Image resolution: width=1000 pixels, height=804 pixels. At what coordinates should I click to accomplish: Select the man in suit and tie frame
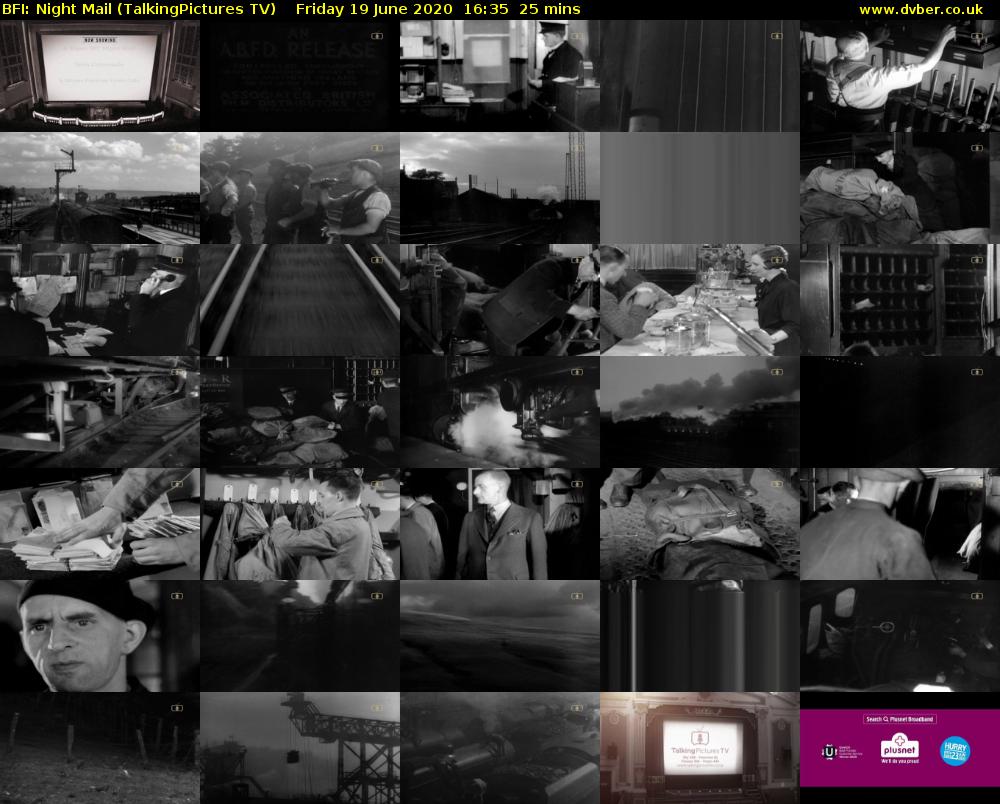pos(499,524)
